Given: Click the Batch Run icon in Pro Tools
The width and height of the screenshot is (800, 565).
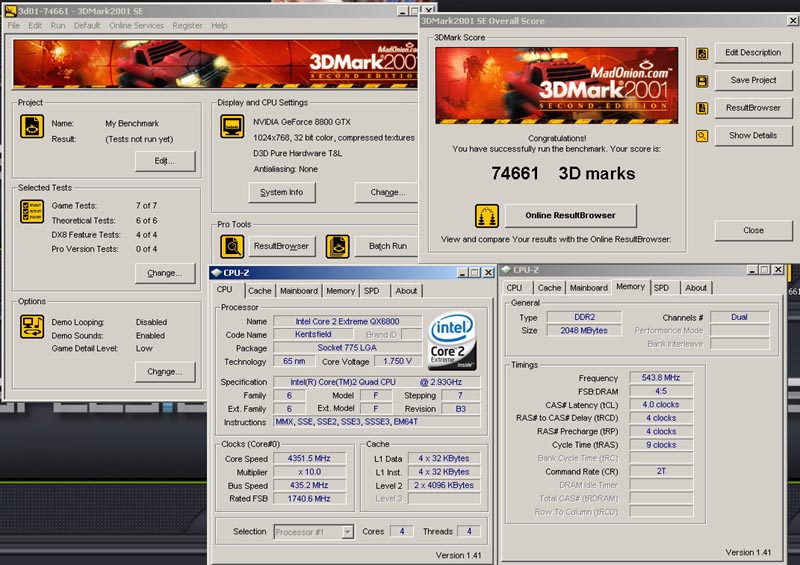Looking at the screenshot, I should (337, 247).
